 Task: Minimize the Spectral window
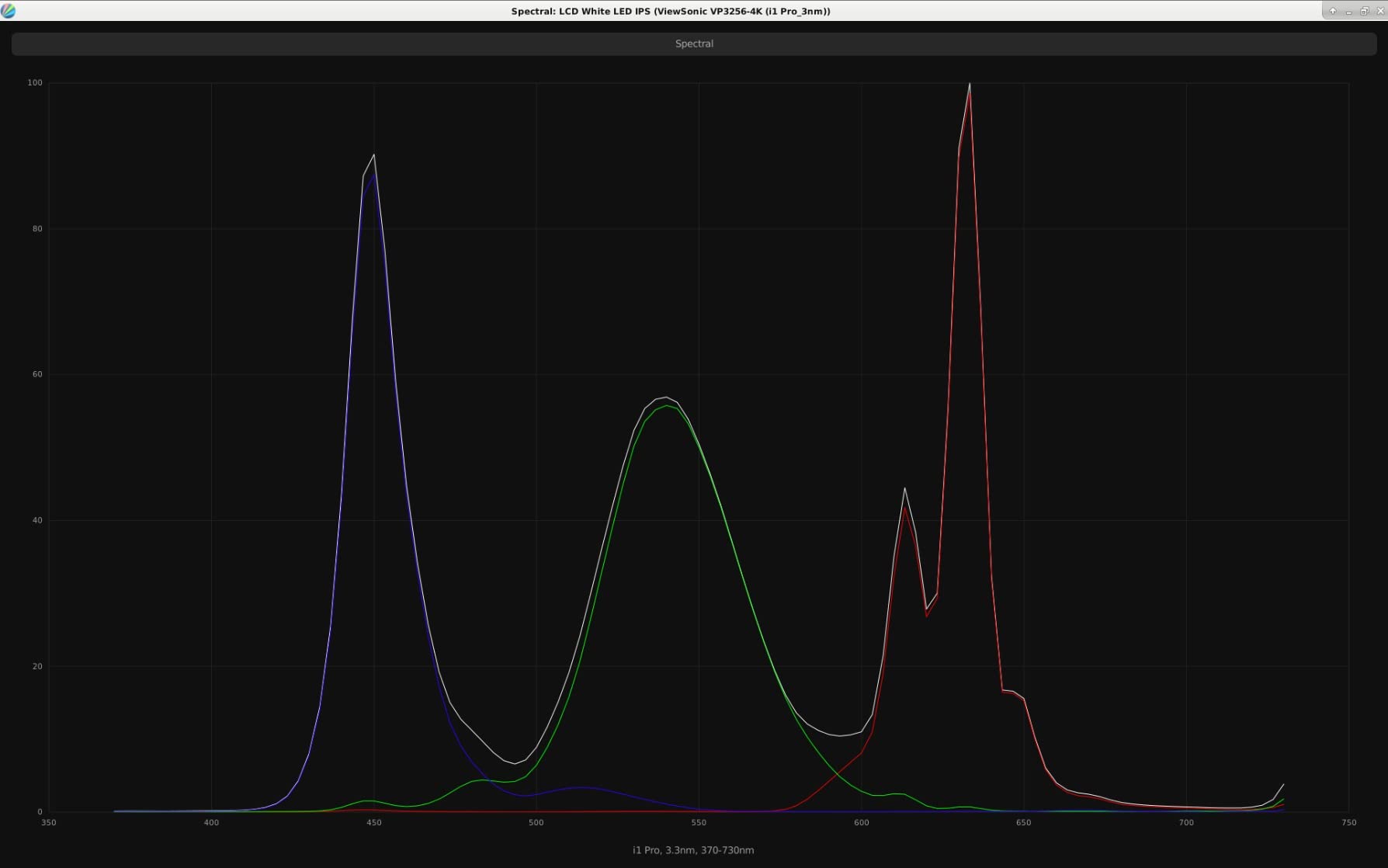pyautogui.click(x=1348, y=11)
